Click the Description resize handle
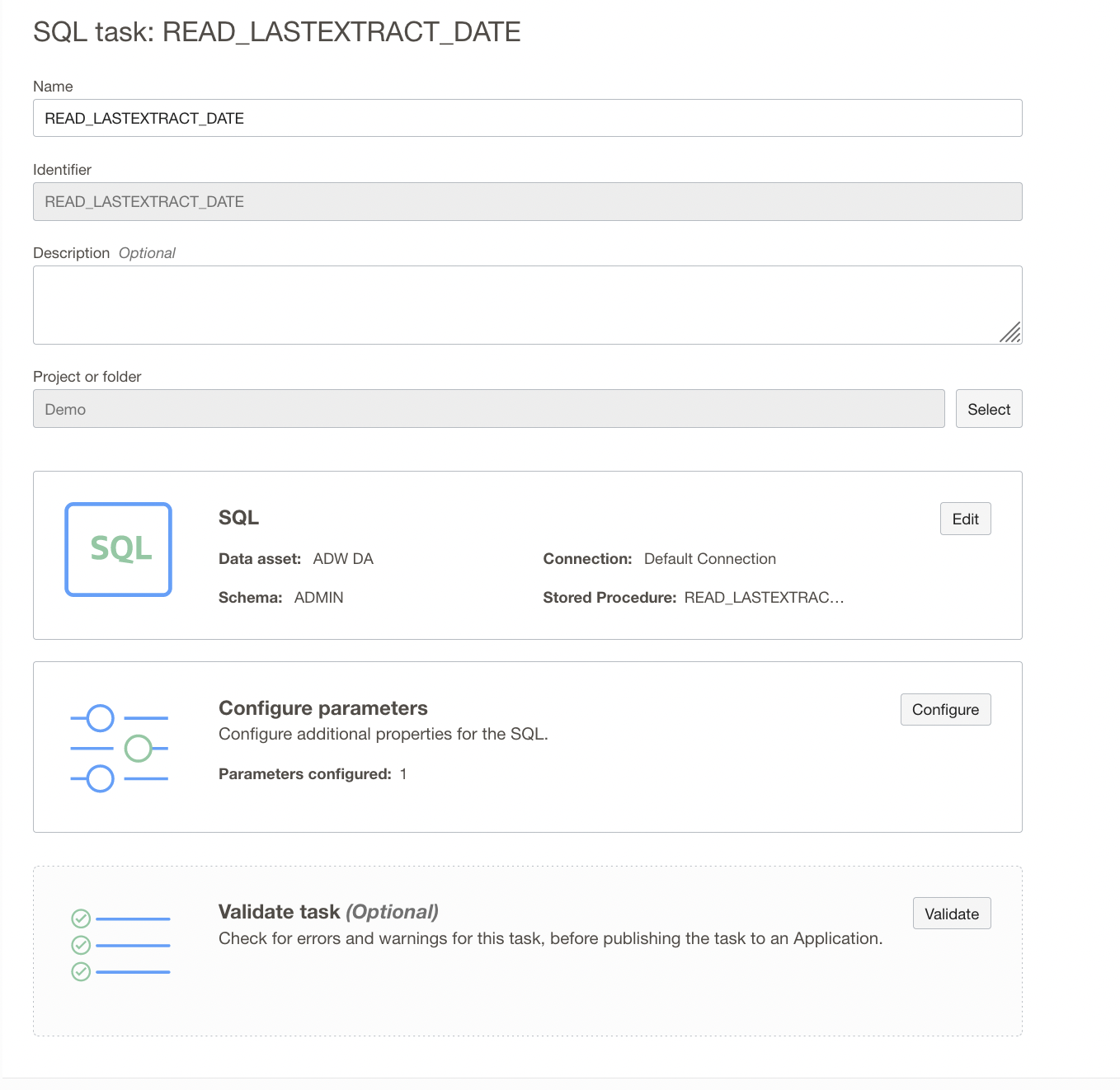This screenshot has width=1120, height=1090. coord(1011,334)
